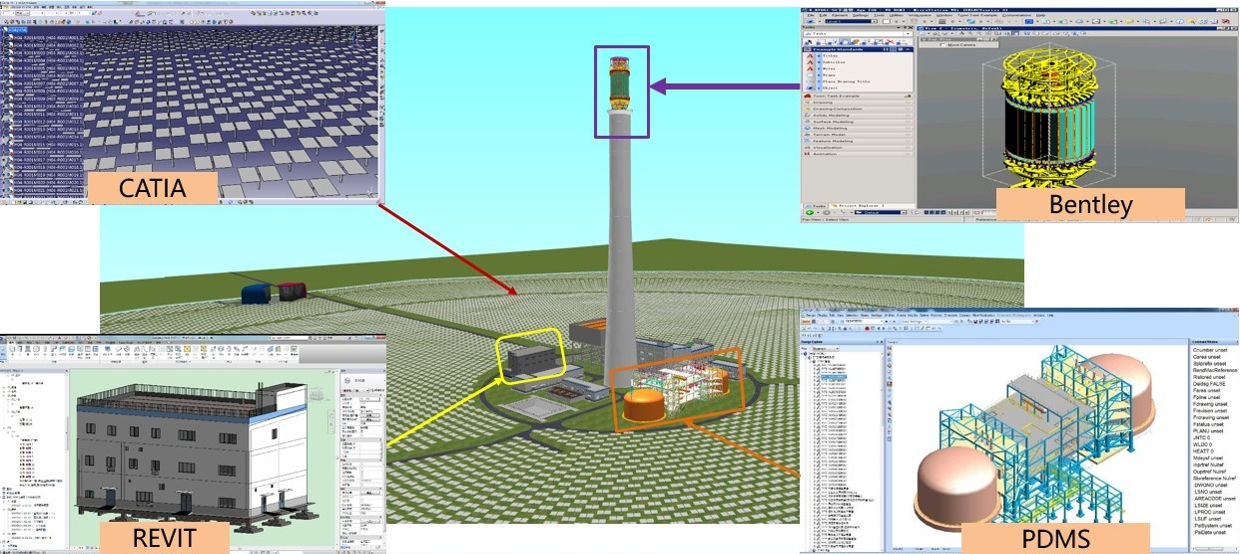This screenshot has width=1240, height=554.
Task: Open type selector in Revit Properties panel
Action: (362, 381)
